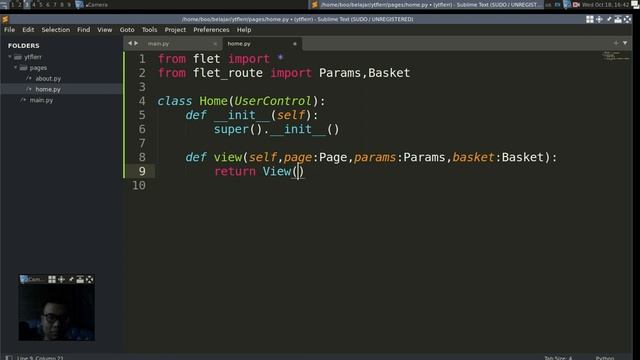The width and height of the screenshot is (640, 360).
Task: Maximize the Camera window
Action: coord(90,279)
